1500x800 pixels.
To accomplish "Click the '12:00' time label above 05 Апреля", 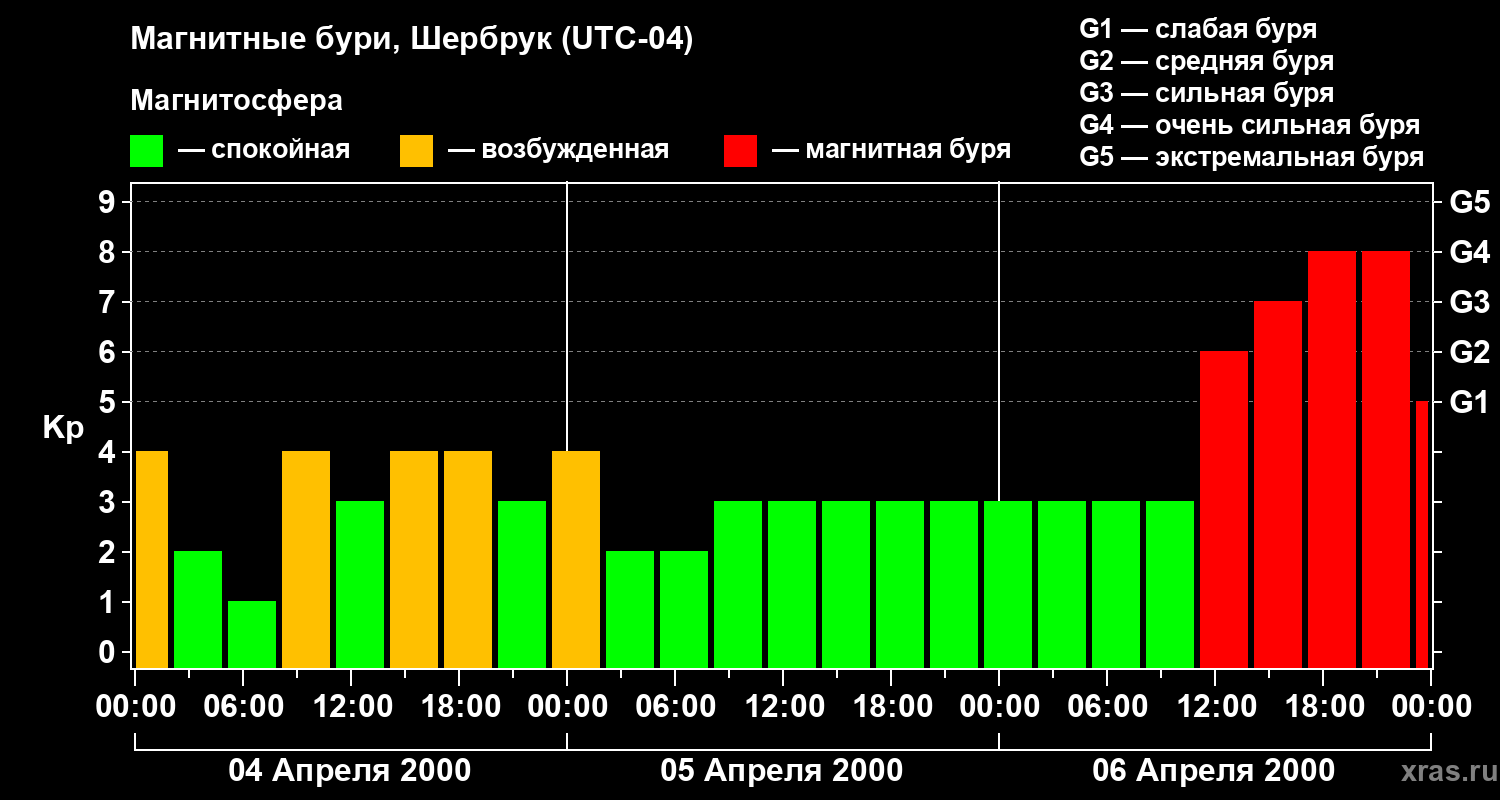I will point(784,707).
